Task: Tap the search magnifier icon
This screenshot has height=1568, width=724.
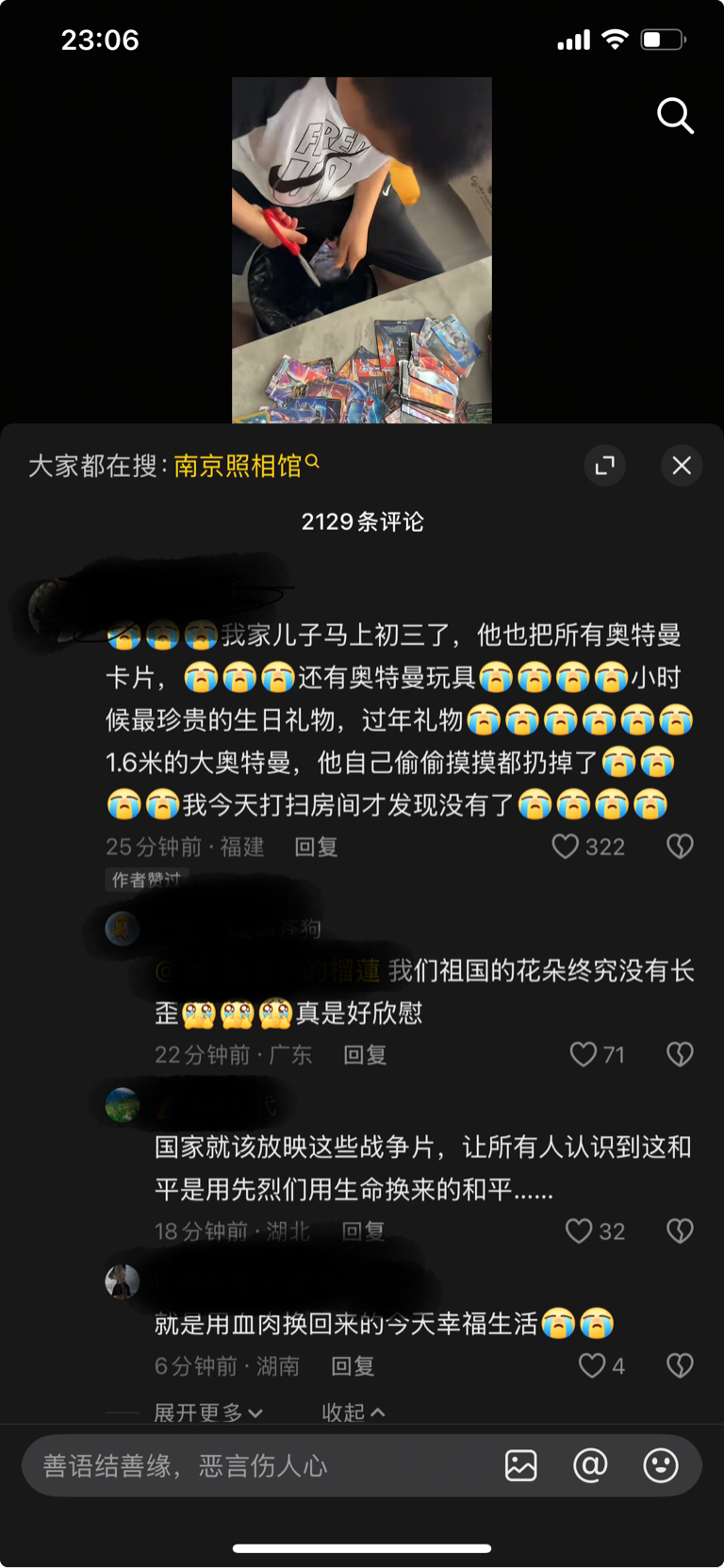Action: [x=675, y=116]
